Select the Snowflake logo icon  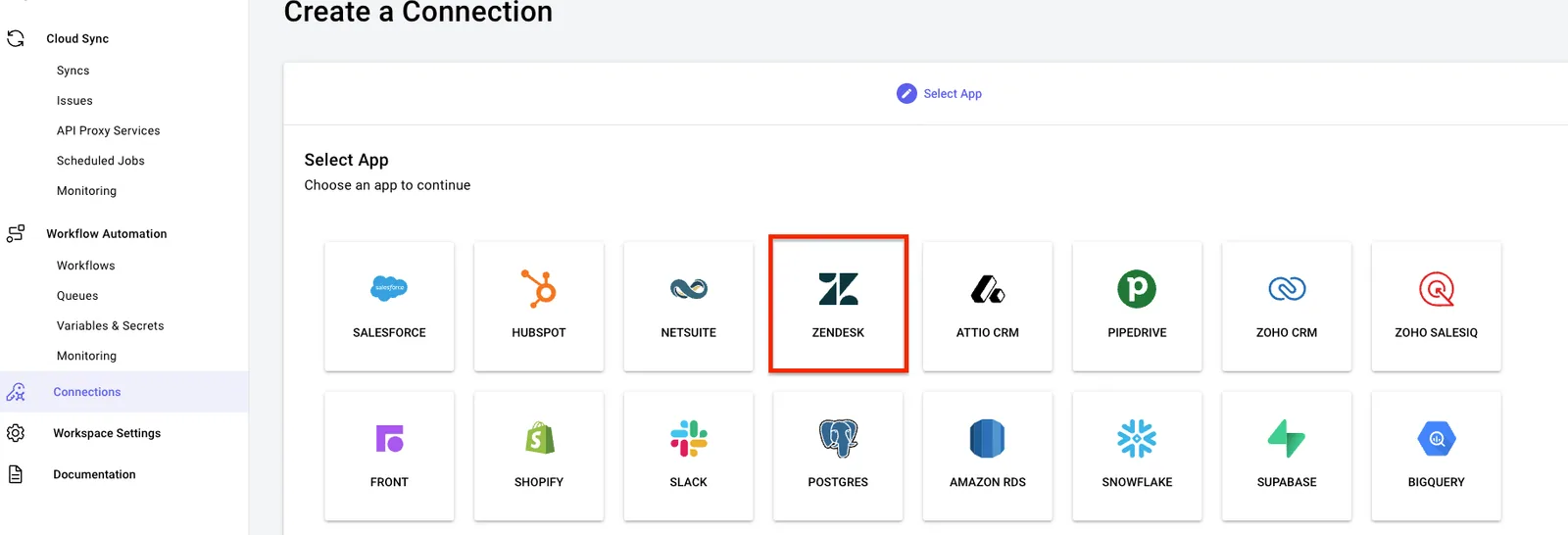click(1137, 438)
